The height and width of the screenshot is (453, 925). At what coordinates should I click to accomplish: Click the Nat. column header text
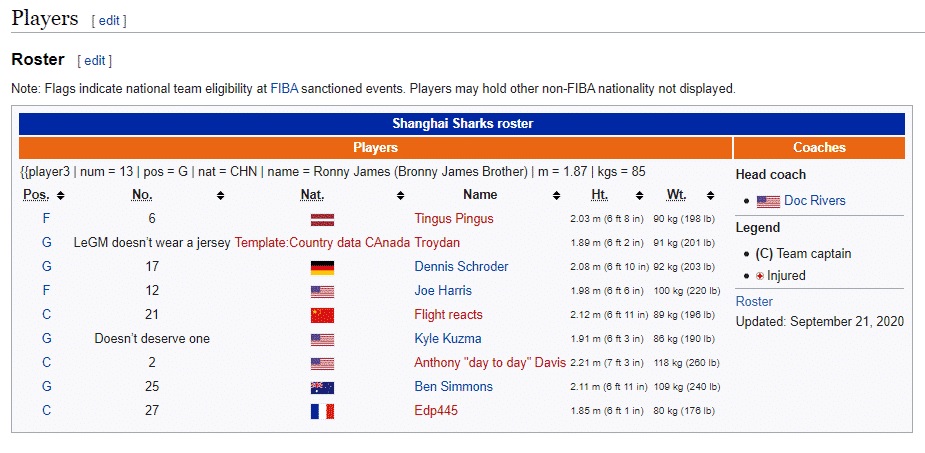pyautogui.click(x=312, y=195)
